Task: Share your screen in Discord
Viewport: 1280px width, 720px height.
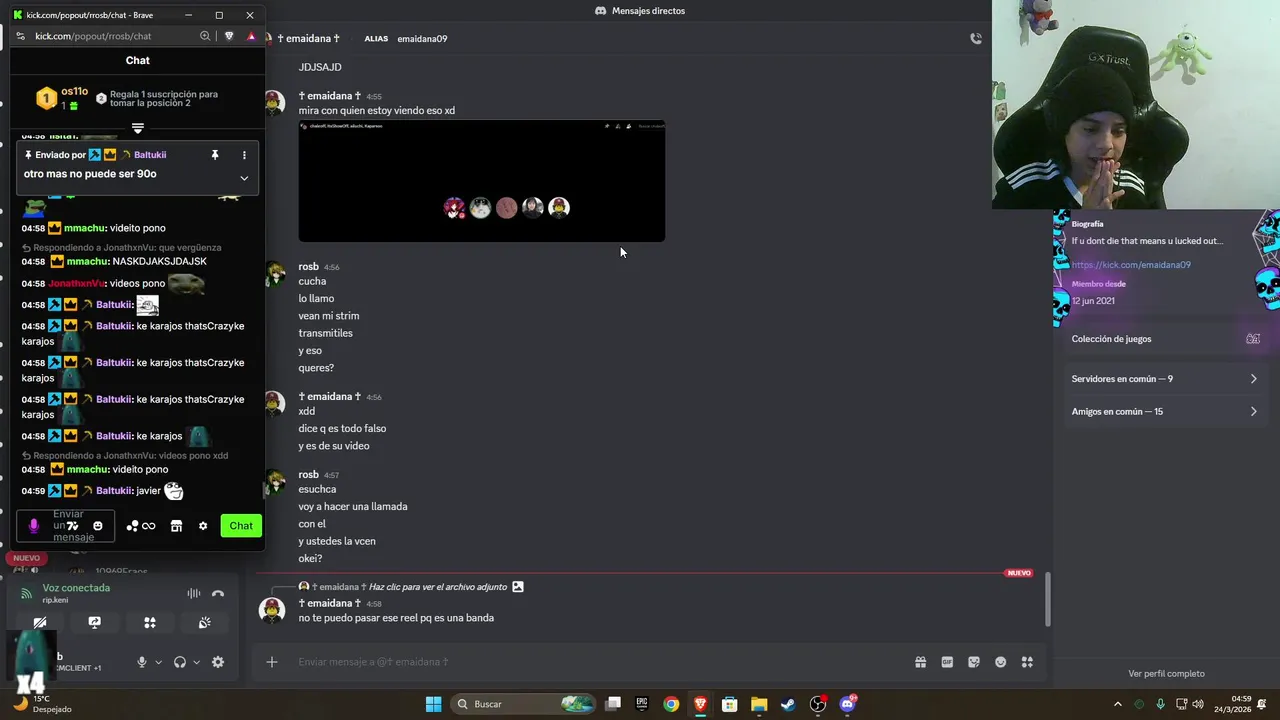Action: (95, 623)
